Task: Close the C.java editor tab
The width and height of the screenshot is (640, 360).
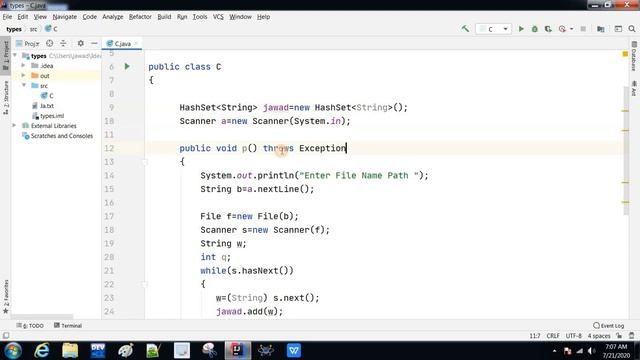Action: [136, 43]
